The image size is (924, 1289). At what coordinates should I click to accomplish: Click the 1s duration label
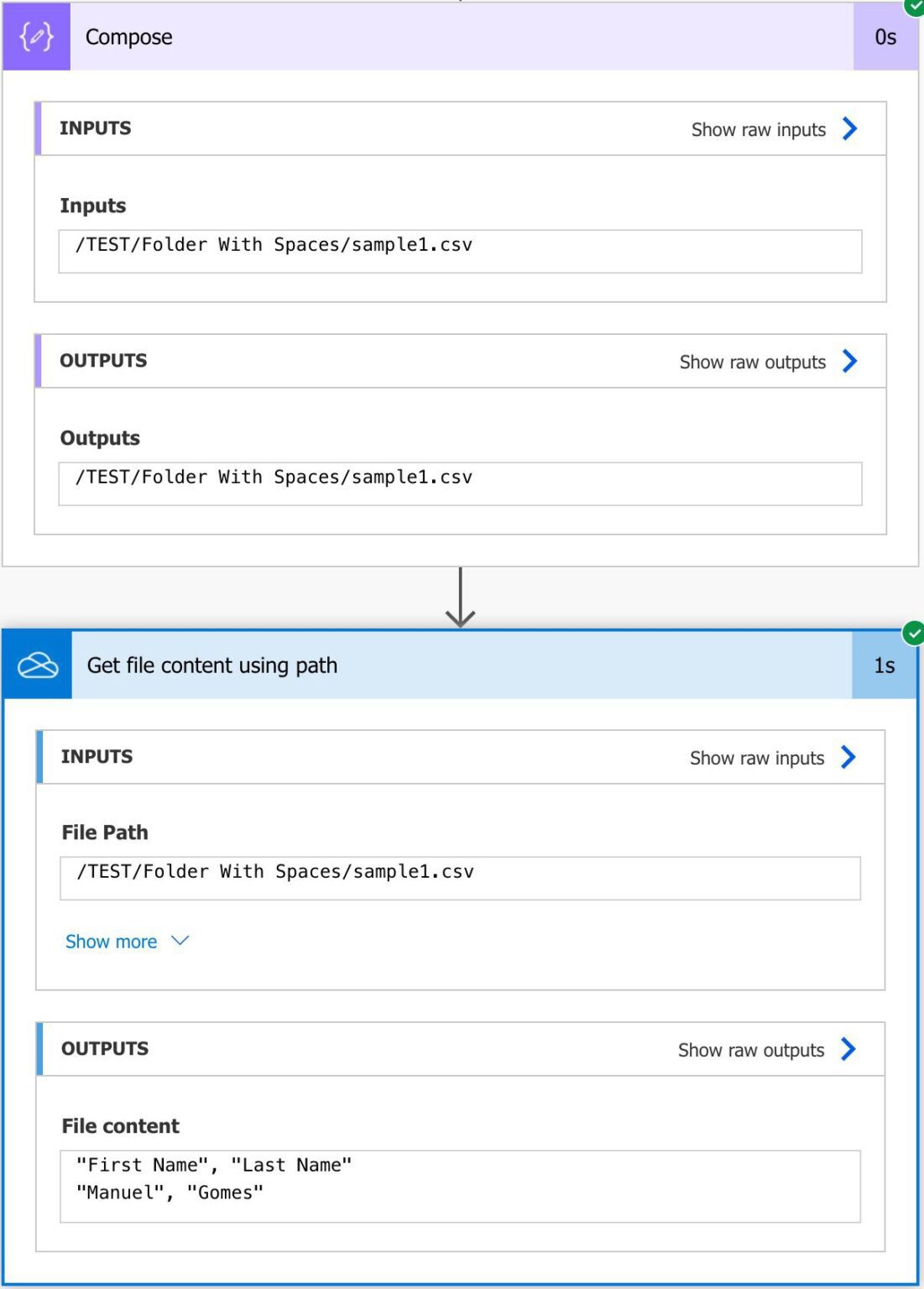pyautogui.click(x=885, y=665)
